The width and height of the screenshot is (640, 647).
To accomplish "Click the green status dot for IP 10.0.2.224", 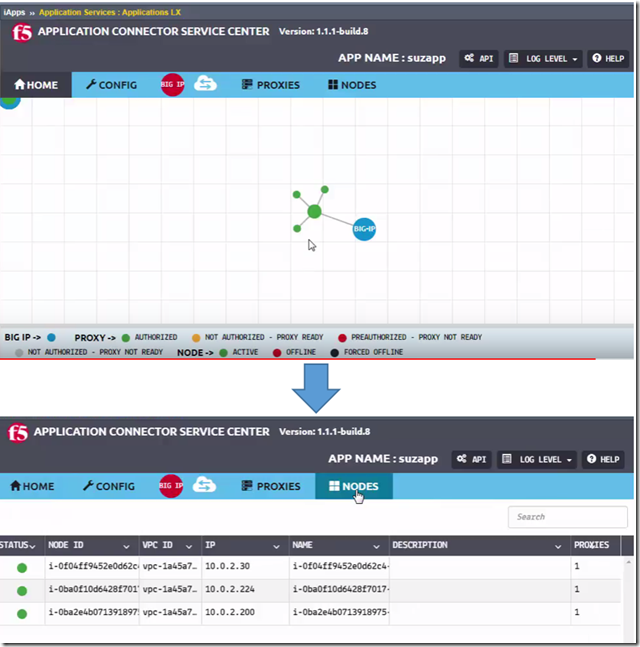I will click(22, 590).
